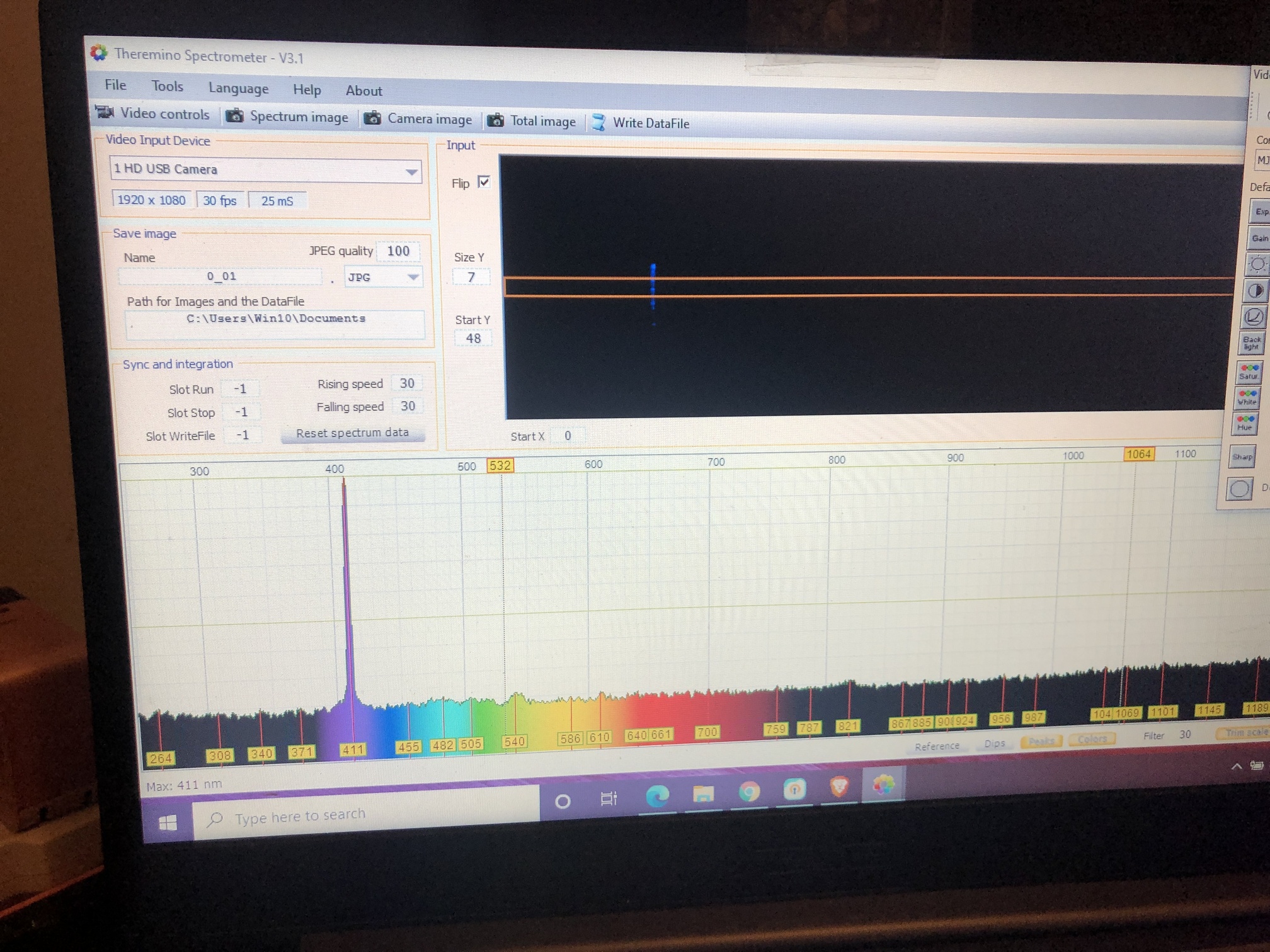Screen dimensions: 1270x952
Task: Click the Slot Run value
Action: 240,388
